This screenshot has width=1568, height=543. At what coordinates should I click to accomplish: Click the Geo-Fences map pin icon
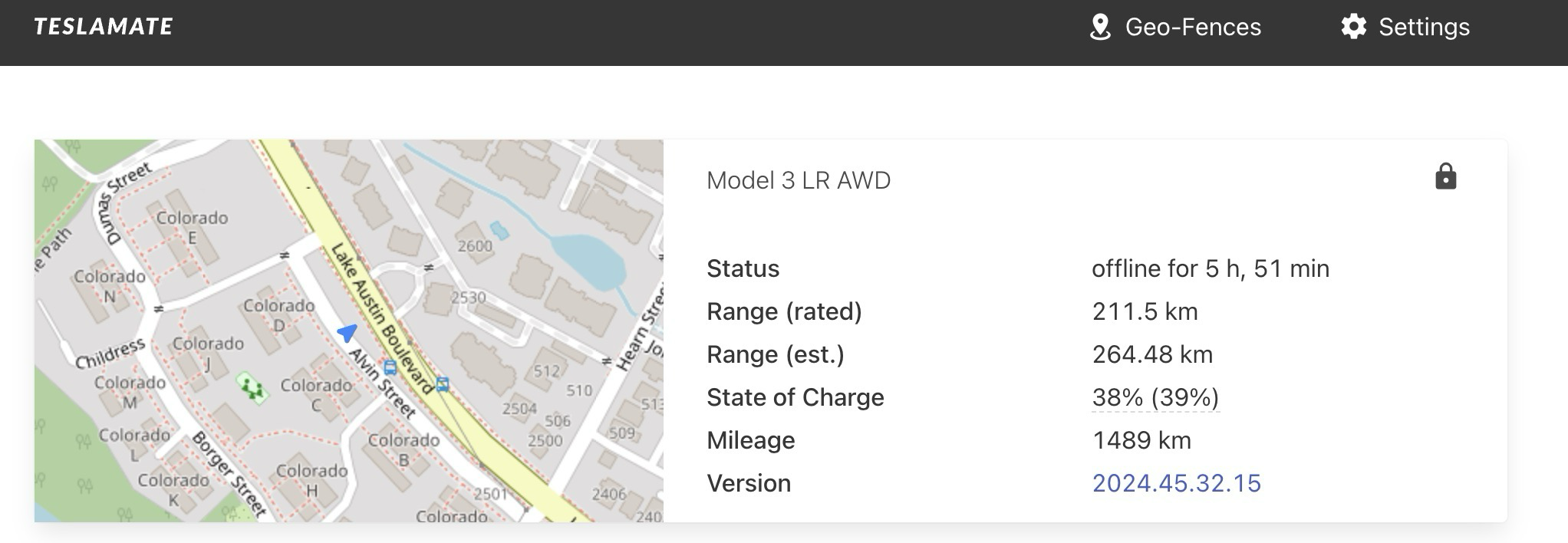pyautogui.click(x=1100, y=28)
